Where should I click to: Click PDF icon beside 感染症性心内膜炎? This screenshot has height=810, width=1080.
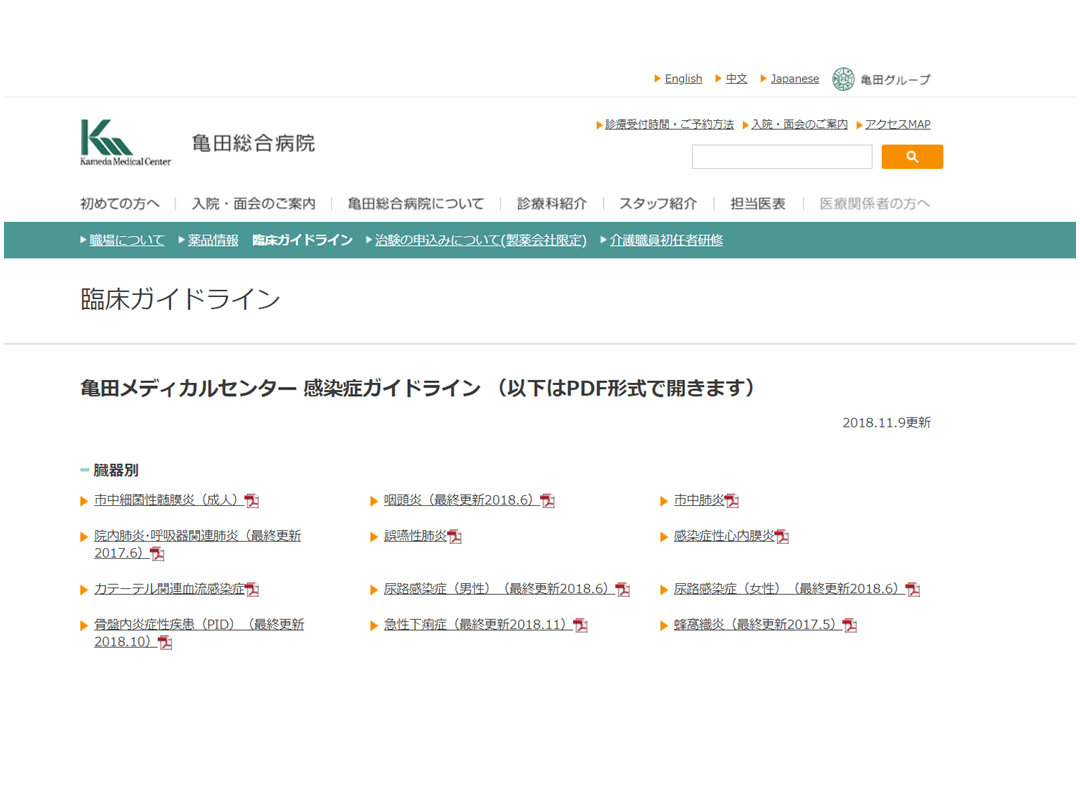(x=782, y=537)
